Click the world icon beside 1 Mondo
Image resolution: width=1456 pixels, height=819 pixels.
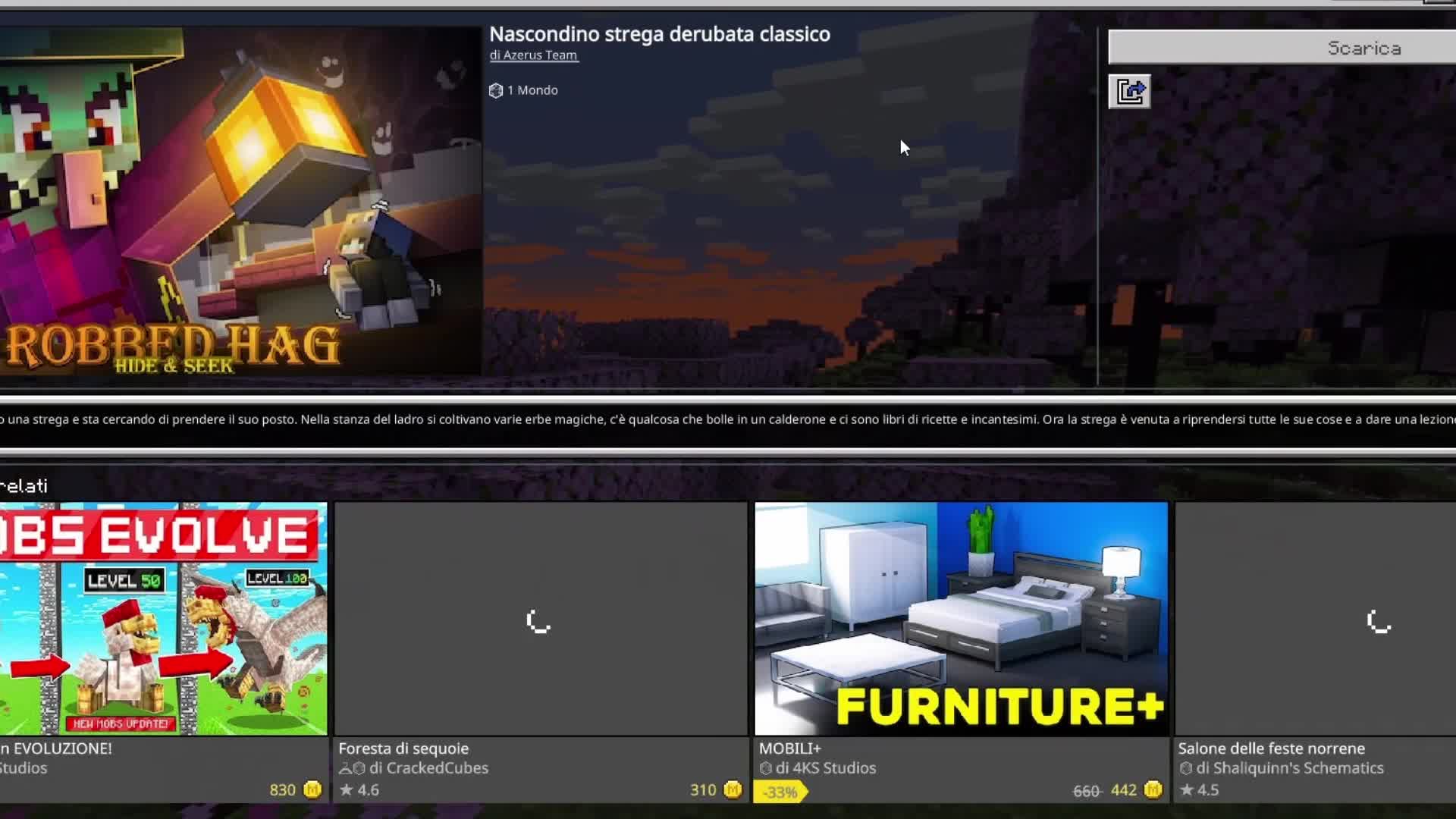(x=496, y=91)
